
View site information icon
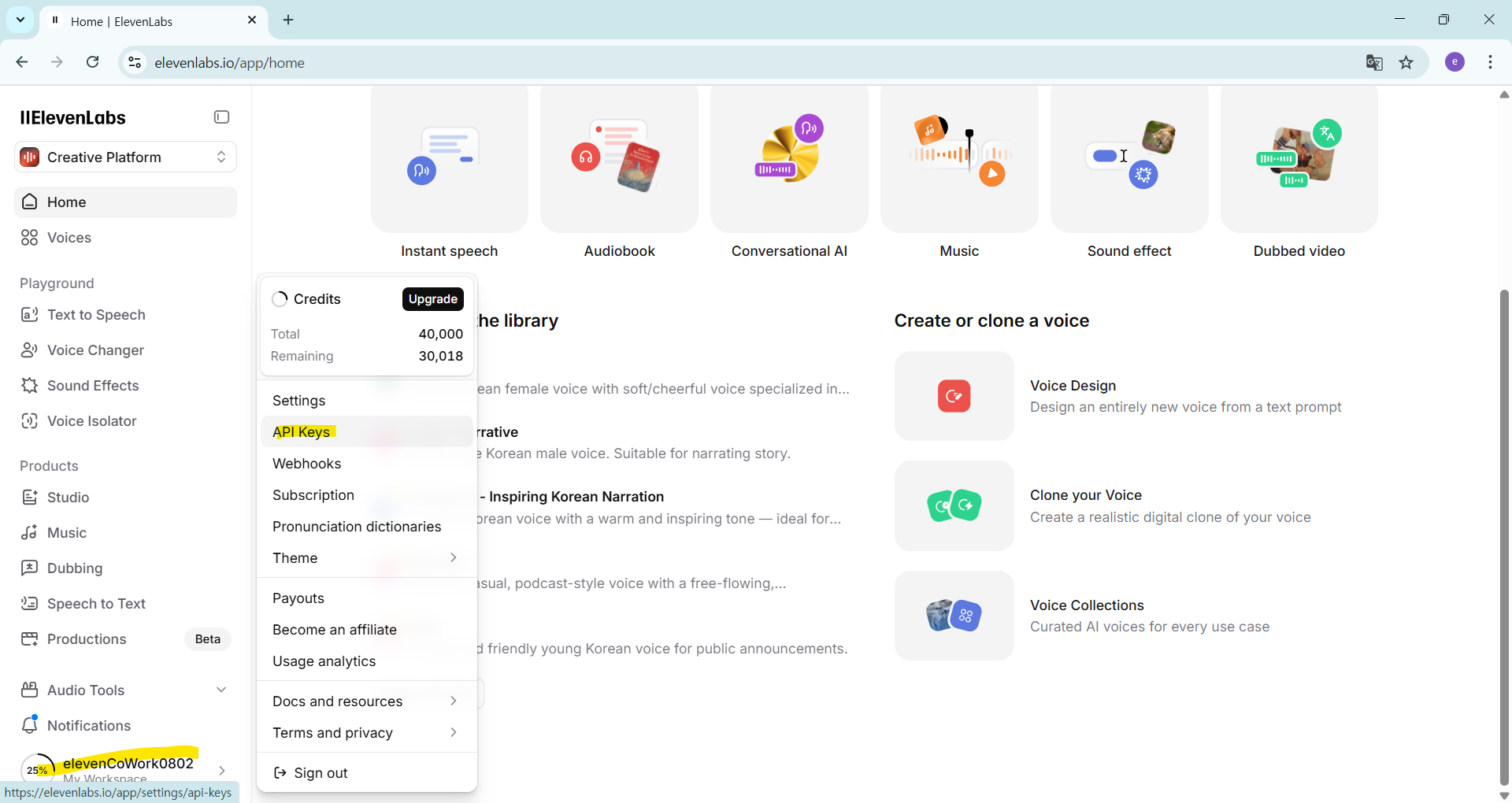tap(135, 63)
